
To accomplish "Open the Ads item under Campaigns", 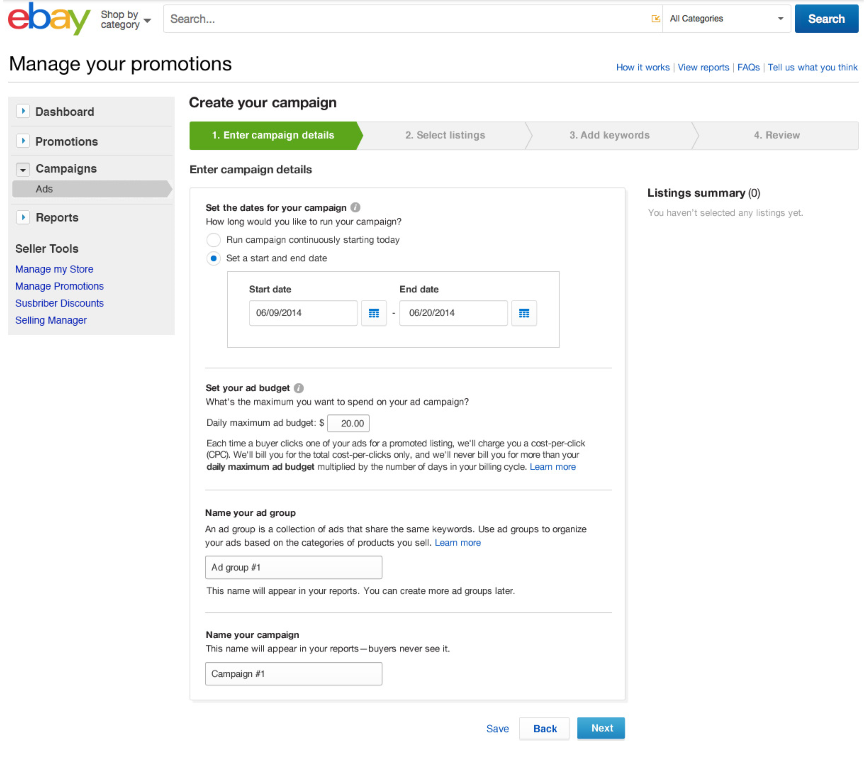I will [x=45, y=189].
